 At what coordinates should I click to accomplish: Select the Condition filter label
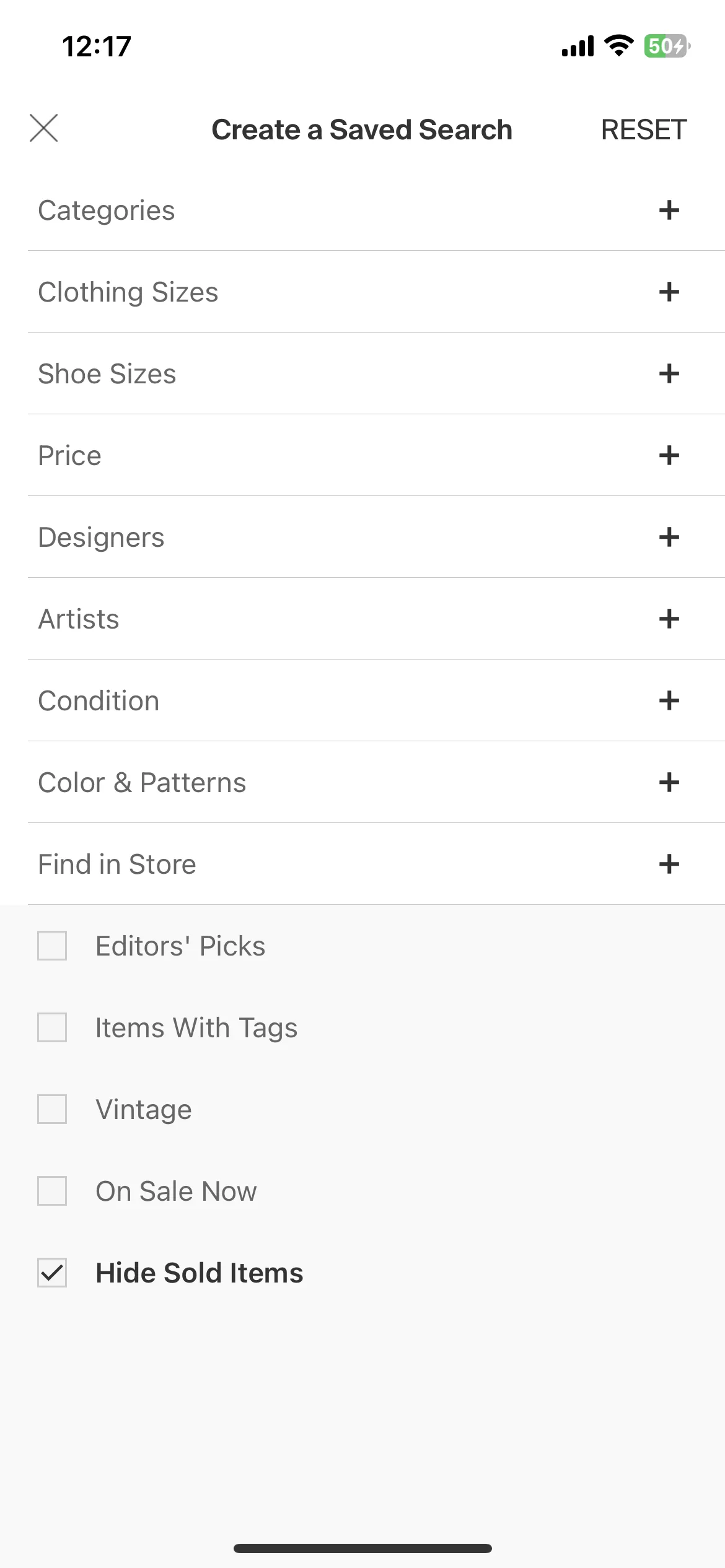click(99, 701)
